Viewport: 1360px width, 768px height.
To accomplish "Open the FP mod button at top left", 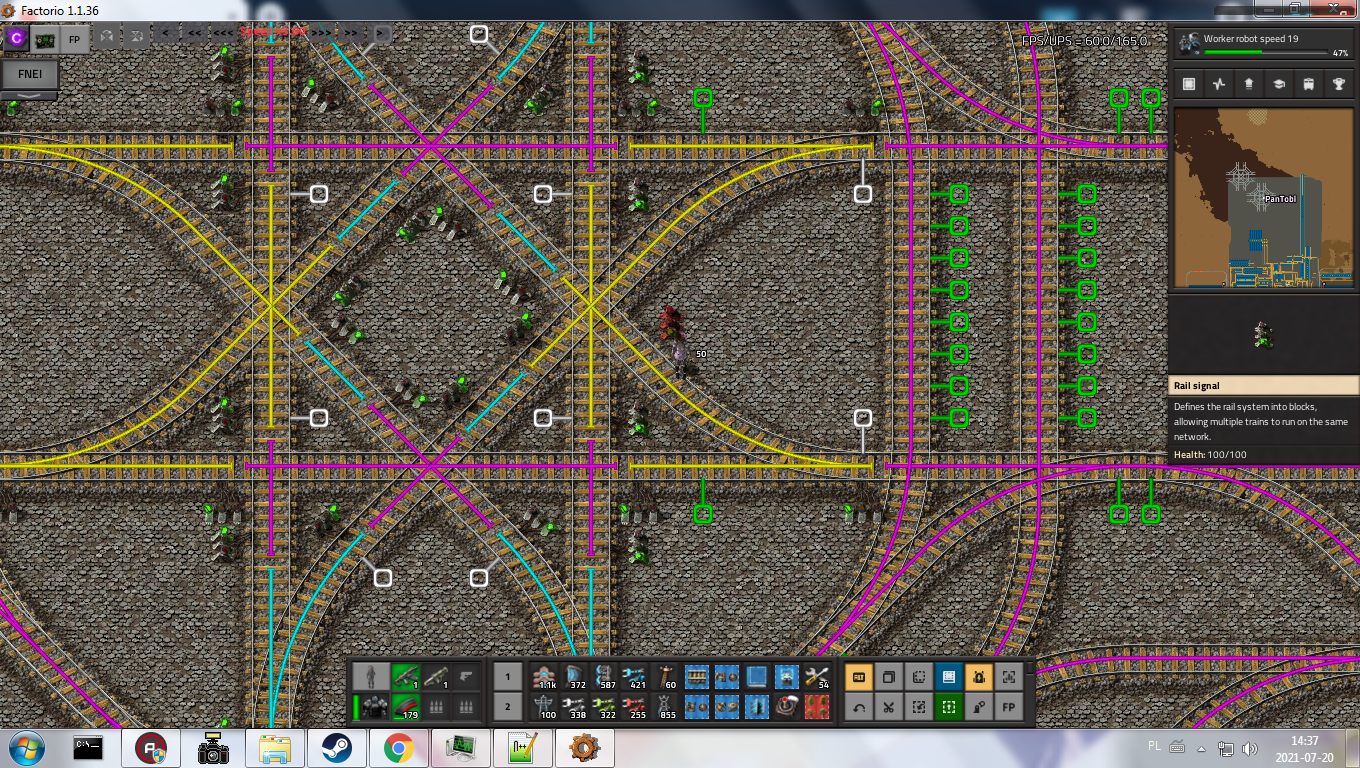I will point(73,39).
